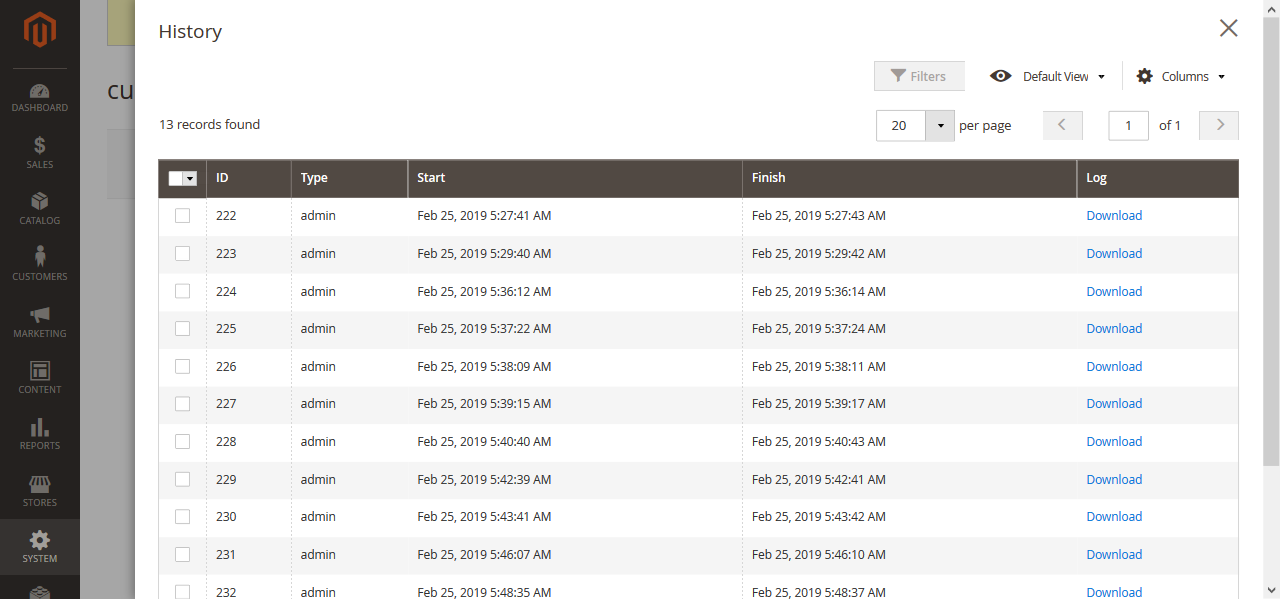This screenshot has height=599, width=1280.
Task: Open the select-all checkbox dropdown in header
Action: pos(190,179)
